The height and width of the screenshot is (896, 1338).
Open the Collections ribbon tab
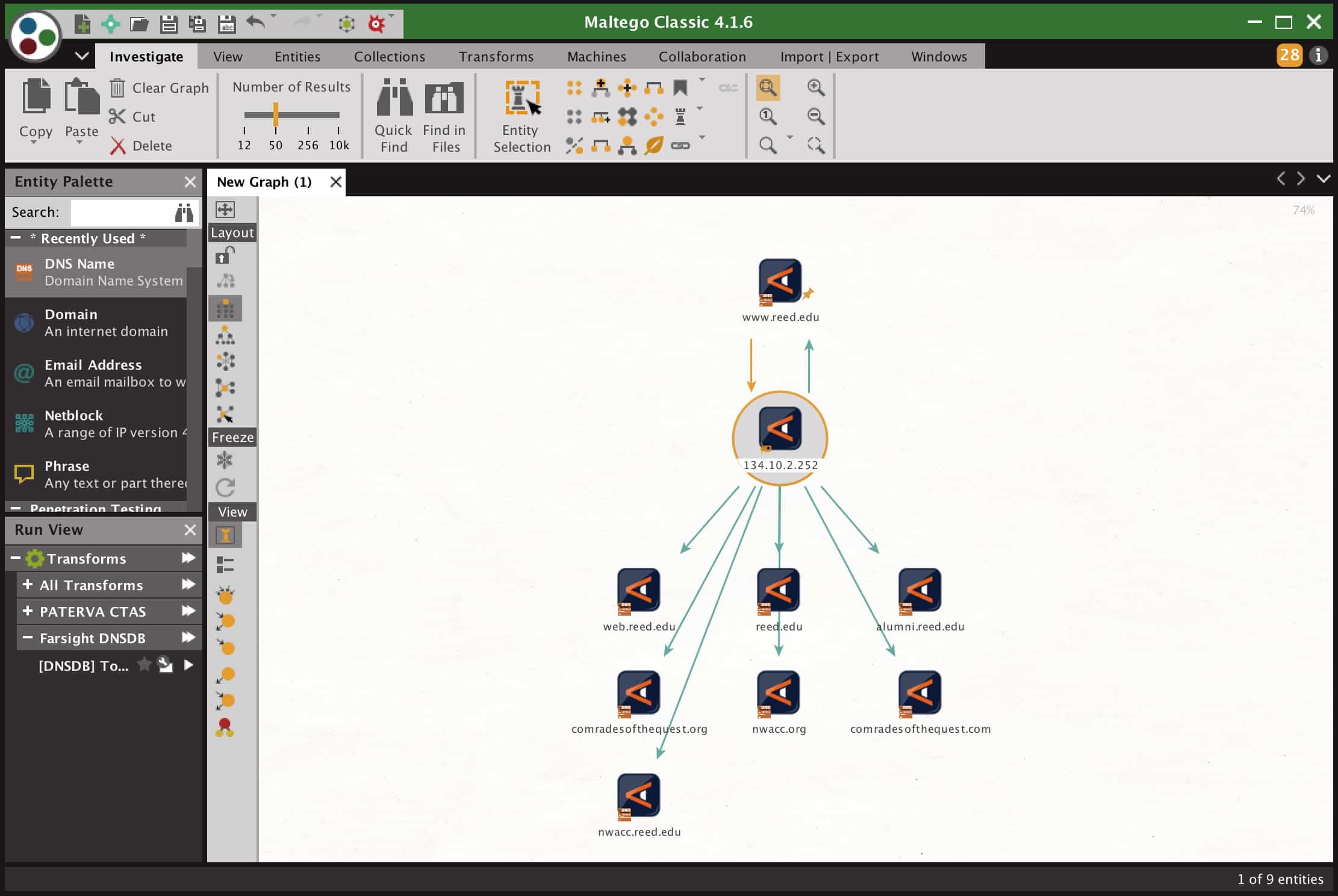pos(390,57)
